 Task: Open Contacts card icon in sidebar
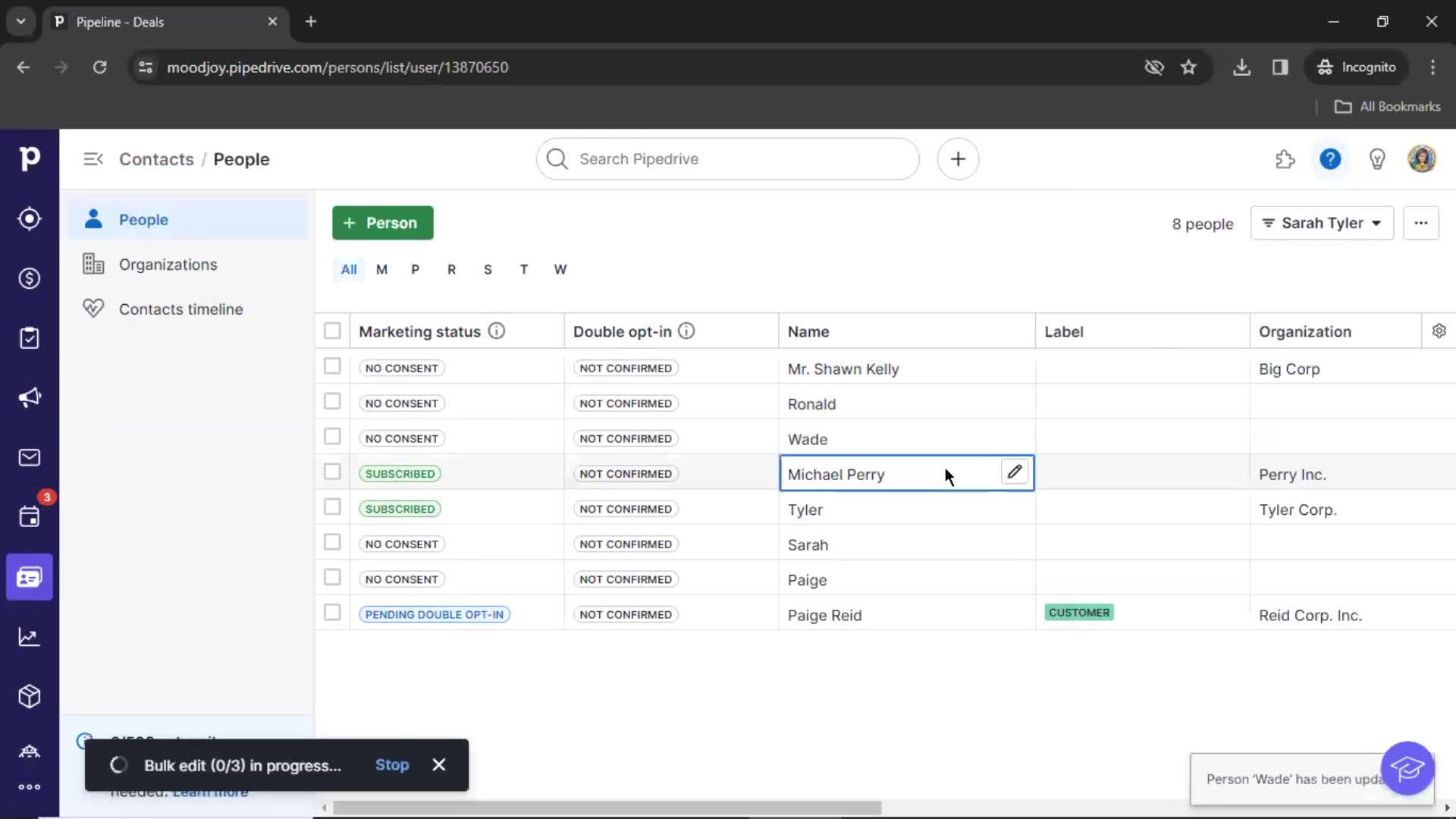point(29,577)
